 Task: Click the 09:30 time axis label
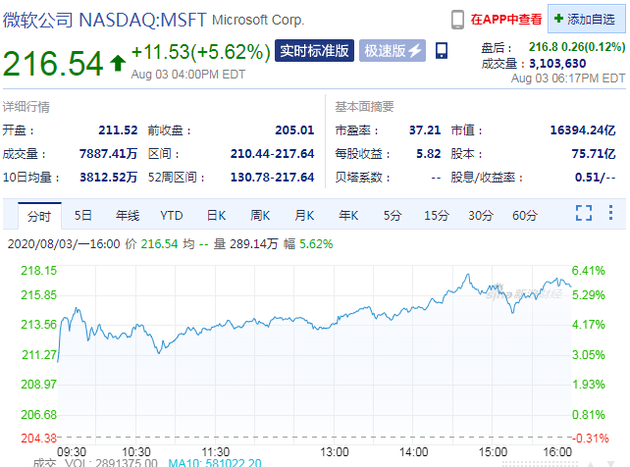tap(72, 452)
